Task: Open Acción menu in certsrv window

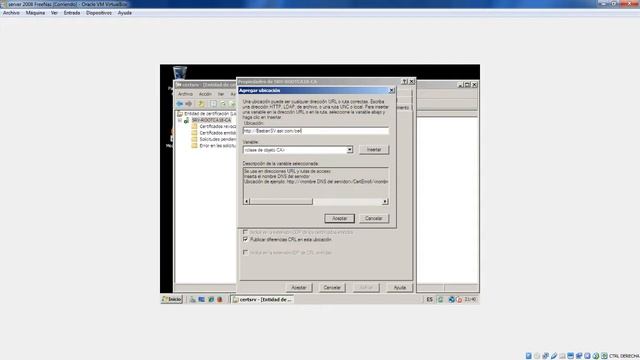Action: tap(205, 94)
